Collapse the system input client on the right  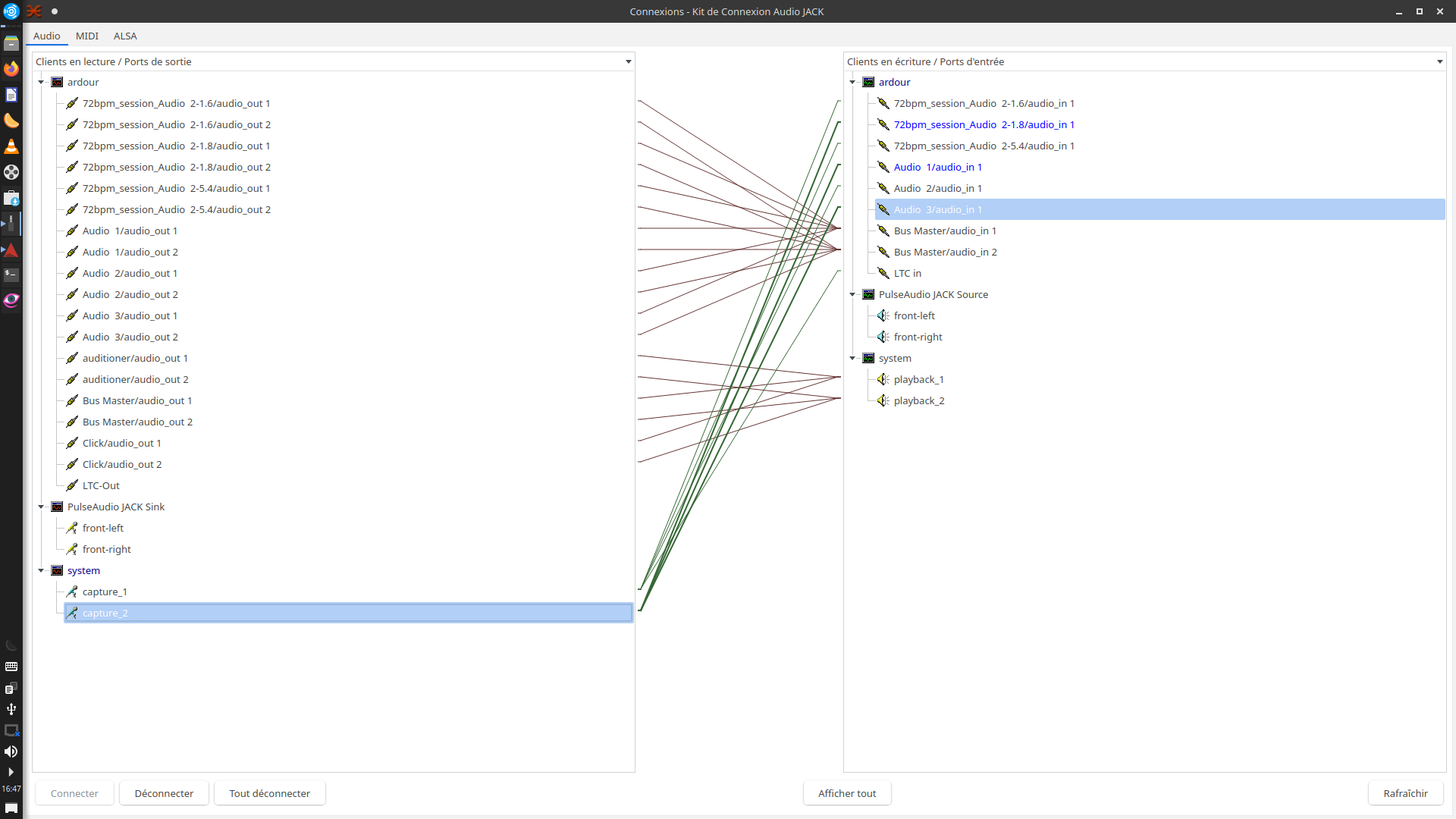click(x=852, y=358)
